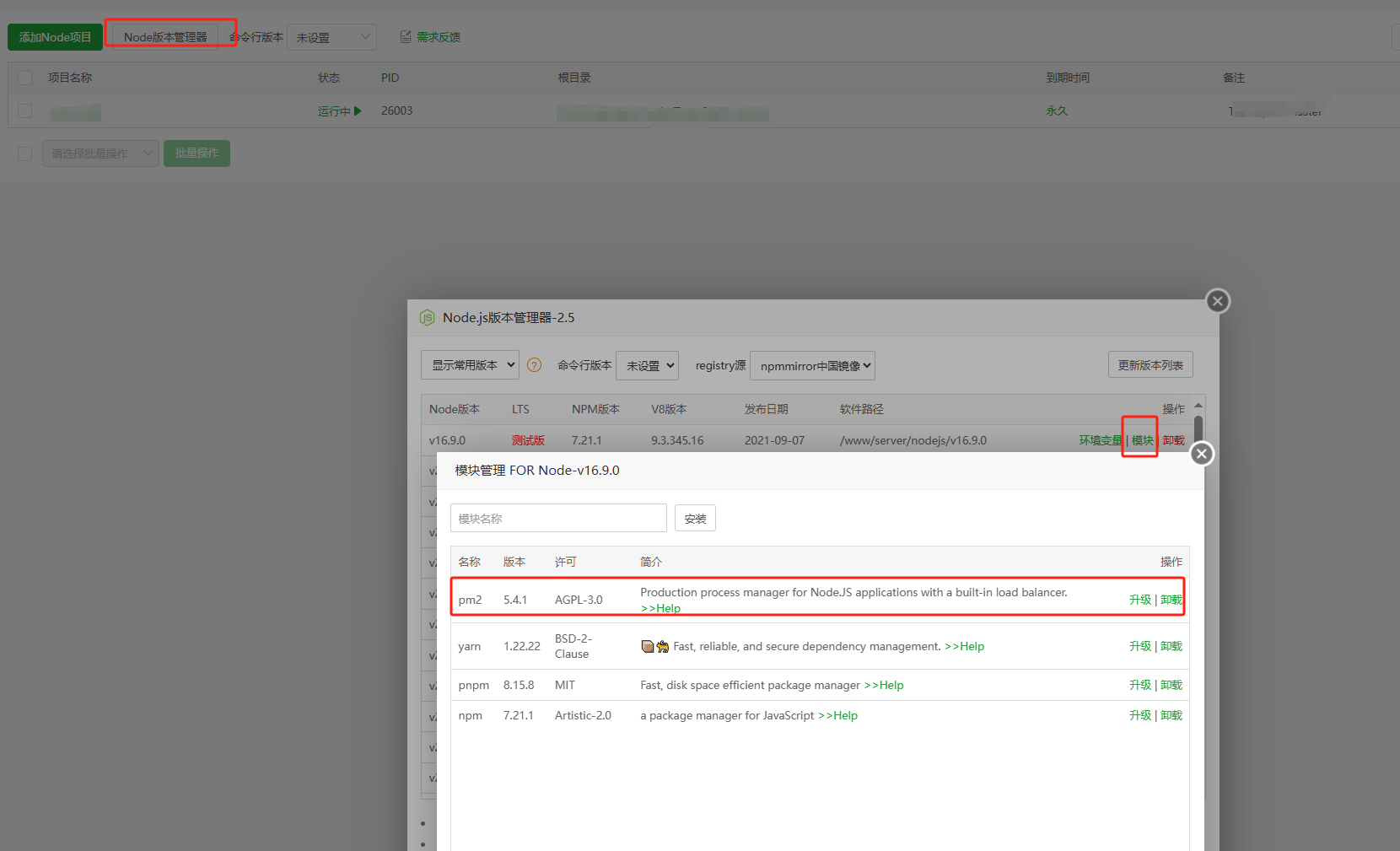
Task: Click the 项目名称 column header
Action: 70,78
